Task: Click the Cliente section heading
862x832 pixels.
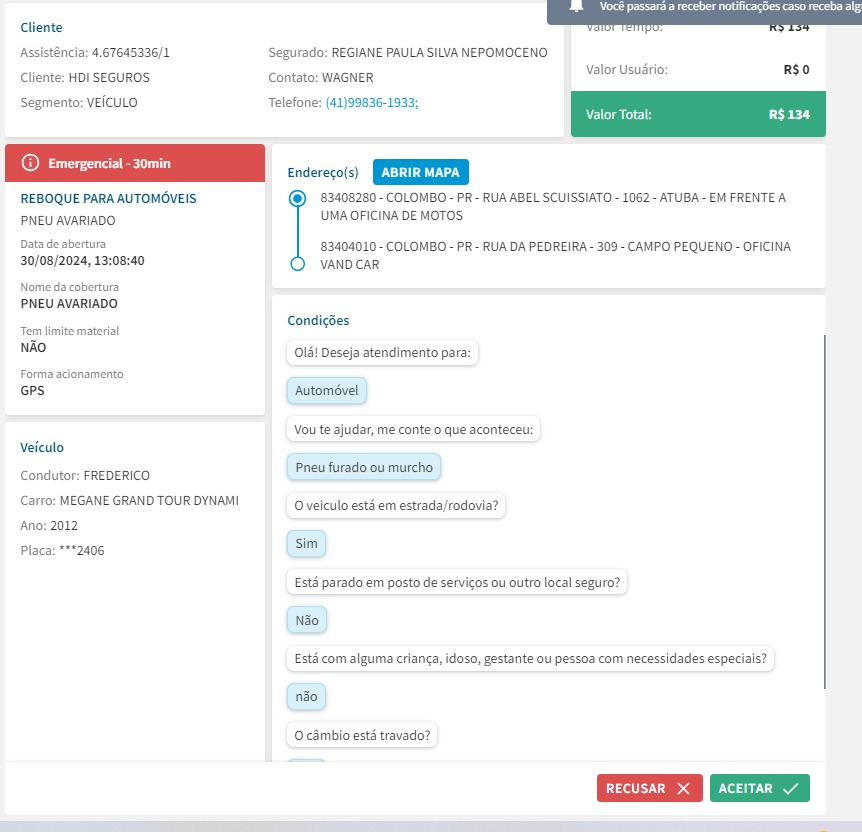Action: pos(41,27)
